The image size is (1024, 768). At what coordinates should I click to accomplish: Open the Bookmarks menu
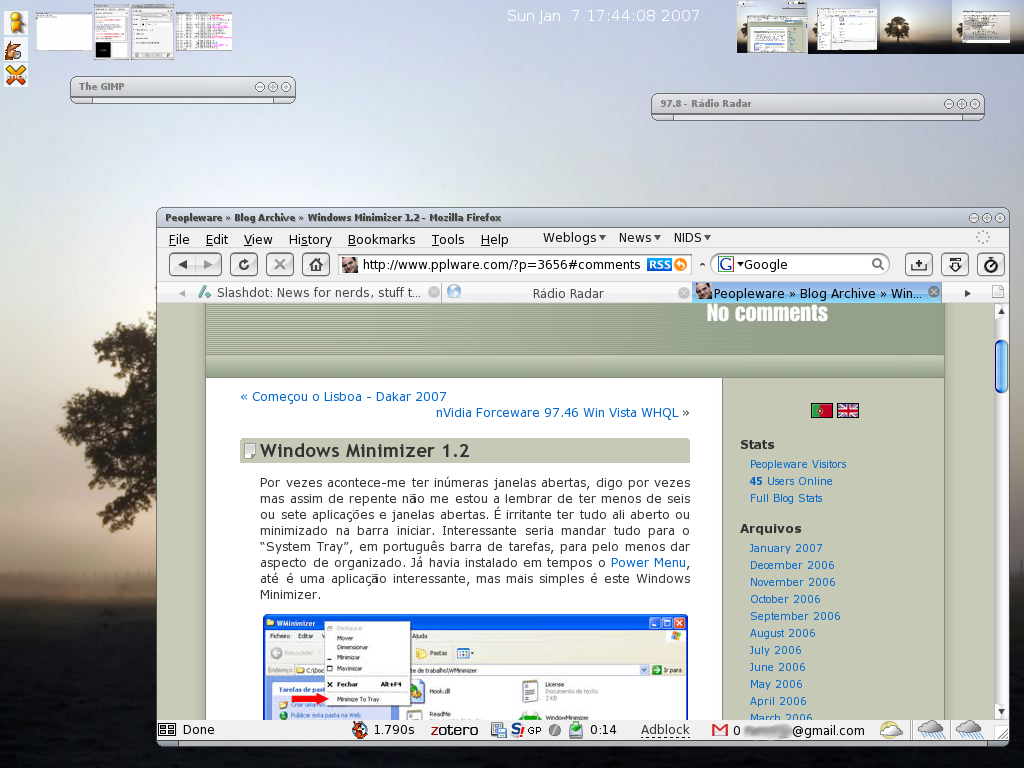pyautogui.click(x=381, y=239)
